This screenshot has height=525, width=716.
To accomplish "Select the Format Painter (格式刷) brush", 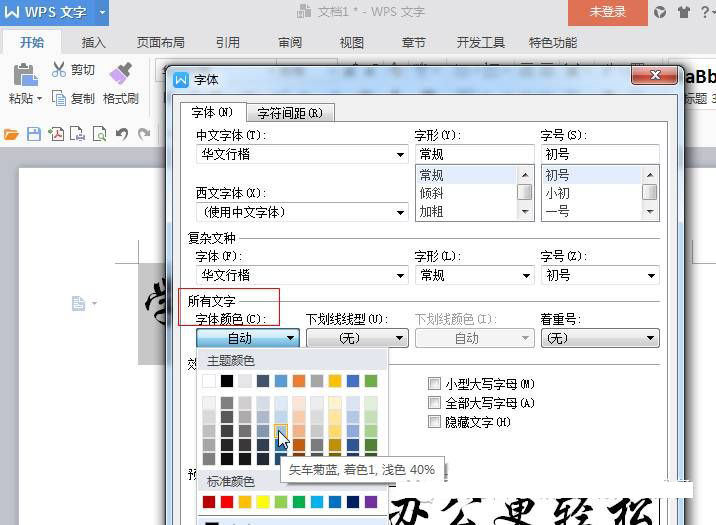I will click(120, 74).
